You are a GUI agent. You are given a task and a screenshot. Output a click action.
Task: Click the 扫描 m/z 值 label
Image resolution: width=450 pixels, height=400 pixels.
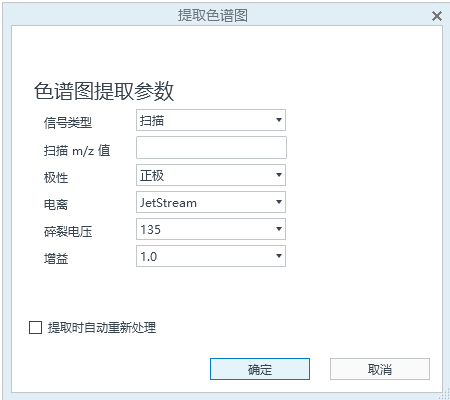[x=77, y=150]
